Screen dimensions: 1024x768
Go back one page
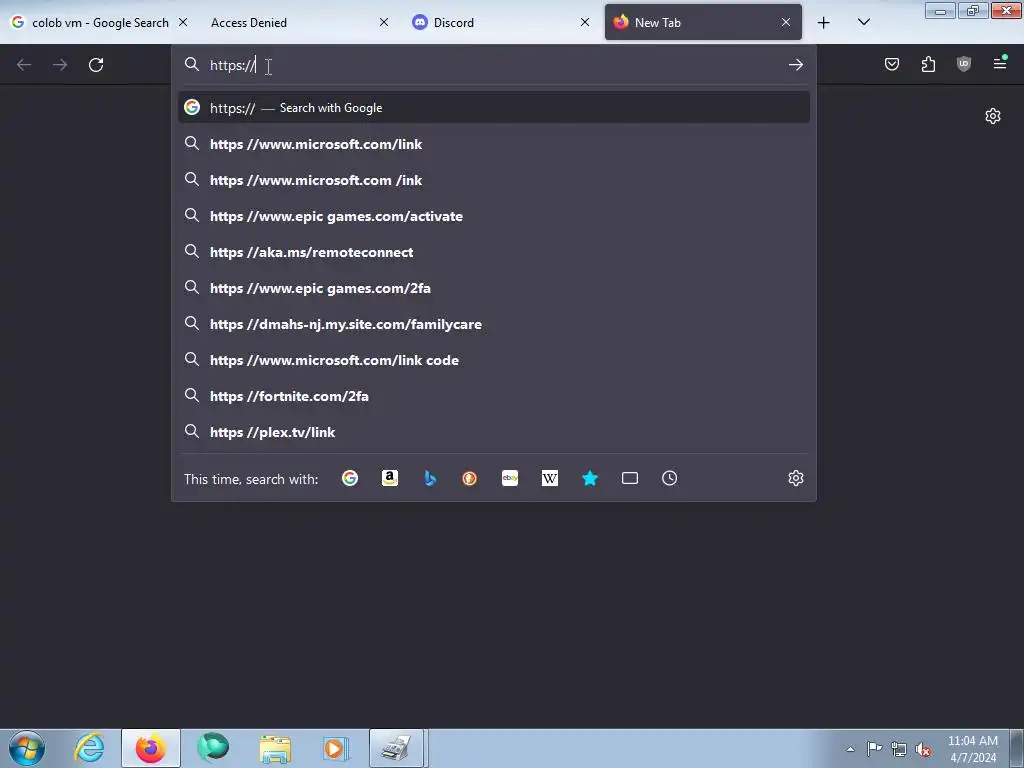(x=24, y=65)
